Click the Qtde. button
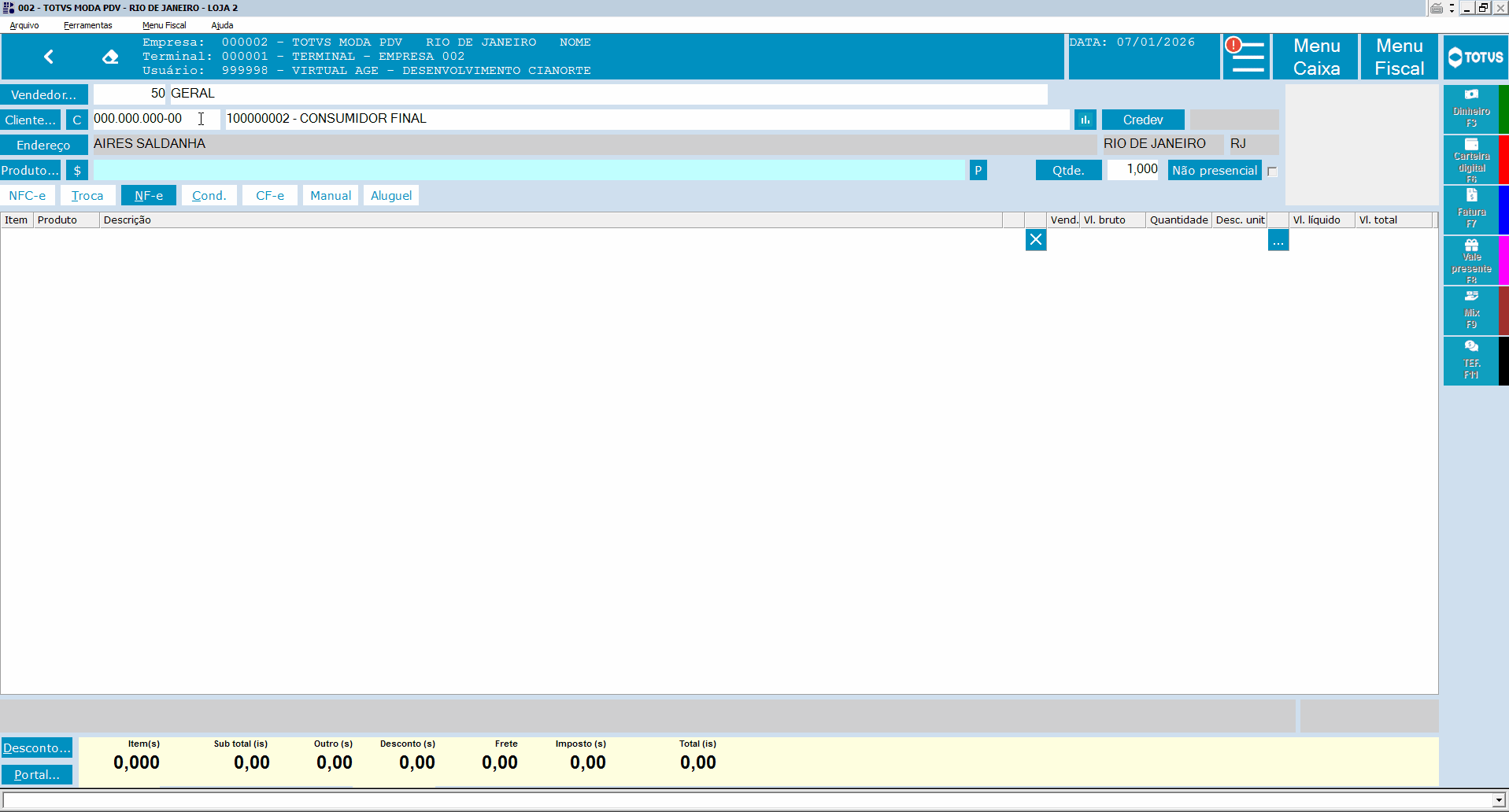 click(x=1068, y=170)
